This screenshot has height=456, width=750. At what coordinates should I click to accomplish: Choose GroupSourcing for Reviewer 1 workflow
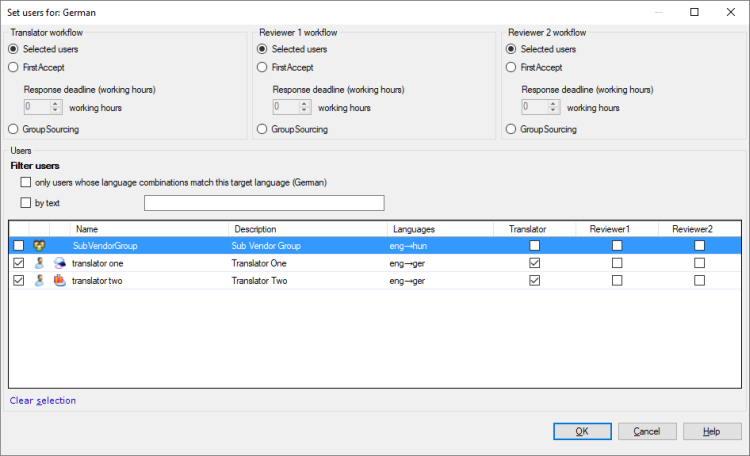262,129
